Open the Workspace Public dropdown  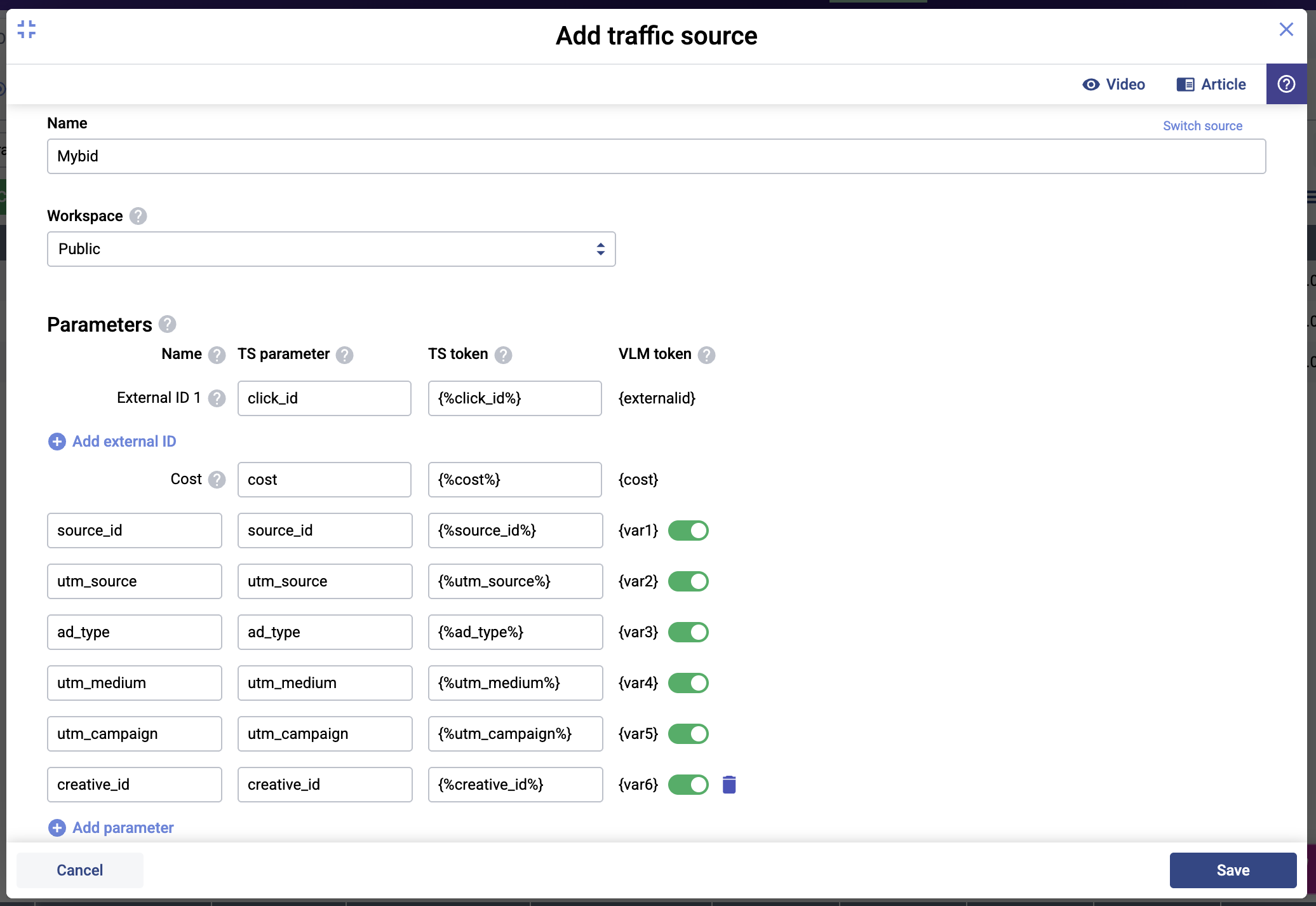pos(331,249)
